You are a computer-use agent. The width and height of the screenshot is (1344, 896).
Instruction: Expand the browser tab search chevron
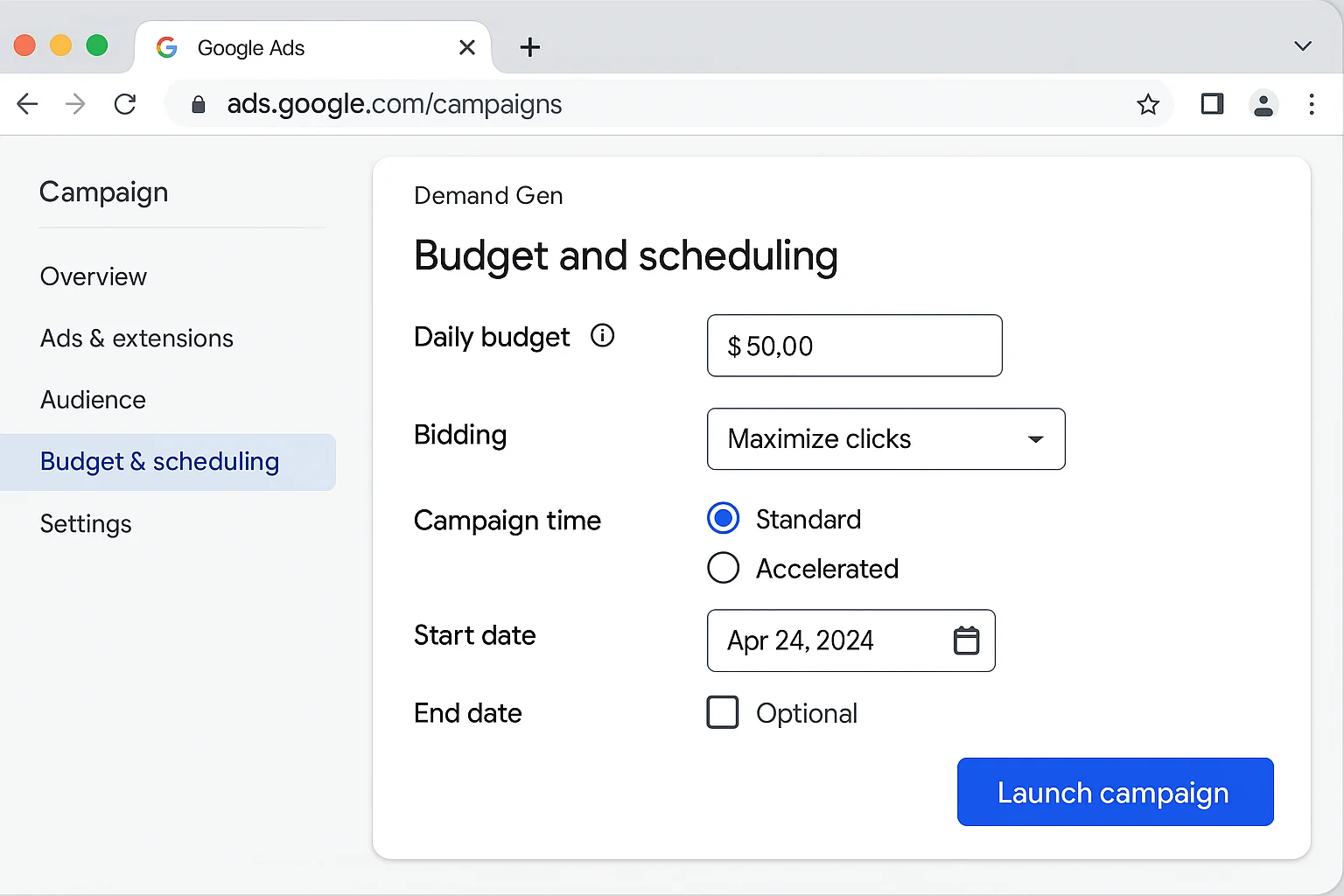[x=1301, y=45]
